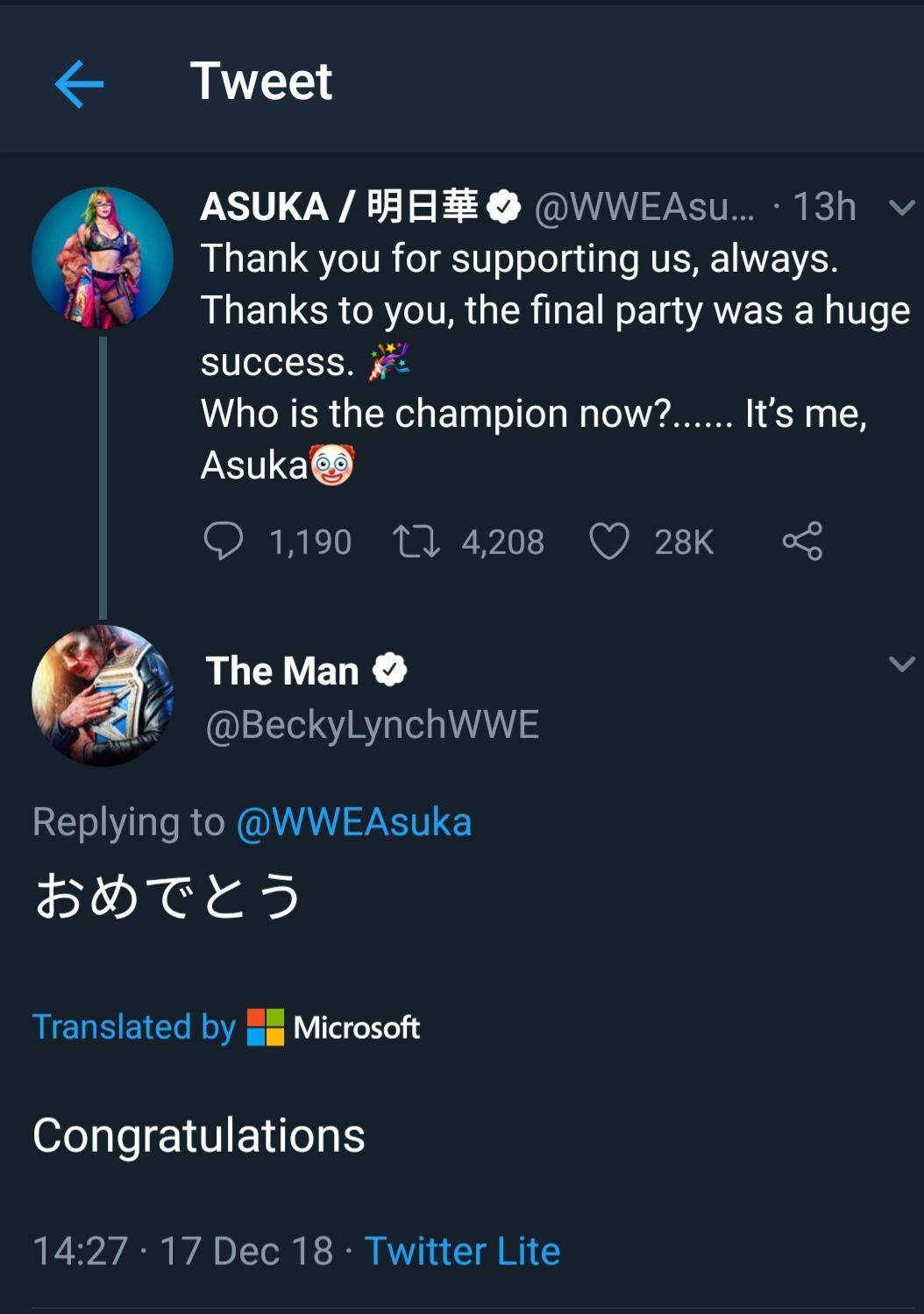The height and width of the screenshot is (1314, 924).
Task: Open the chevron menu on Asuka's tweet
Action: coord(901,208)
